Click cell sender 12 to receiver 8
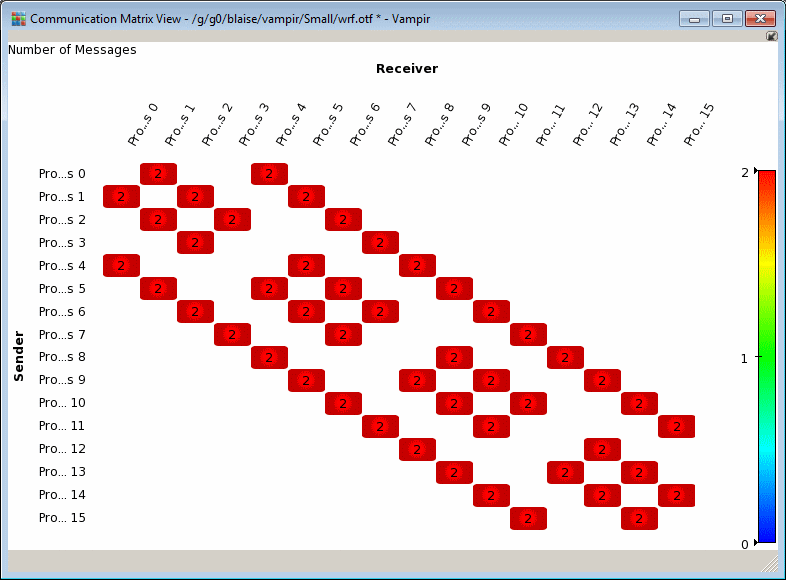Screen dimensions: 786x580 [417, 450]
